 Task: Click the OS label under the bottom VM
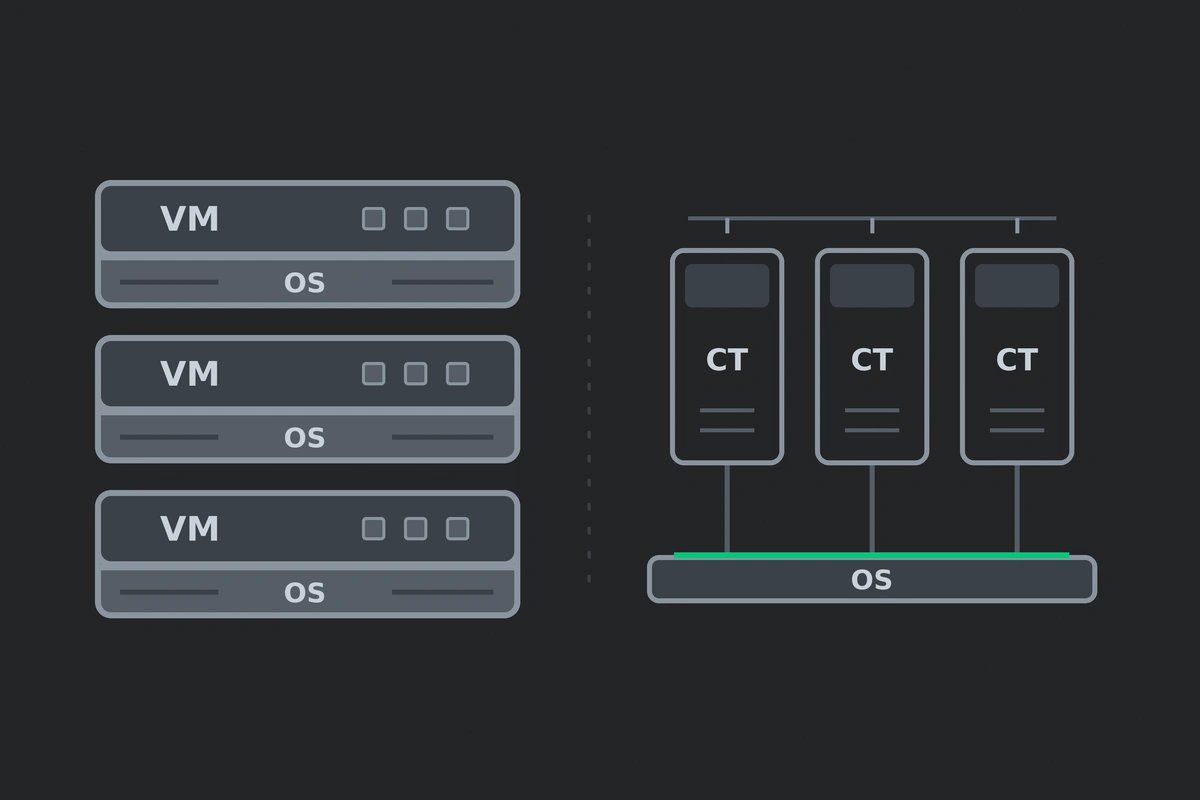point(305,593)
